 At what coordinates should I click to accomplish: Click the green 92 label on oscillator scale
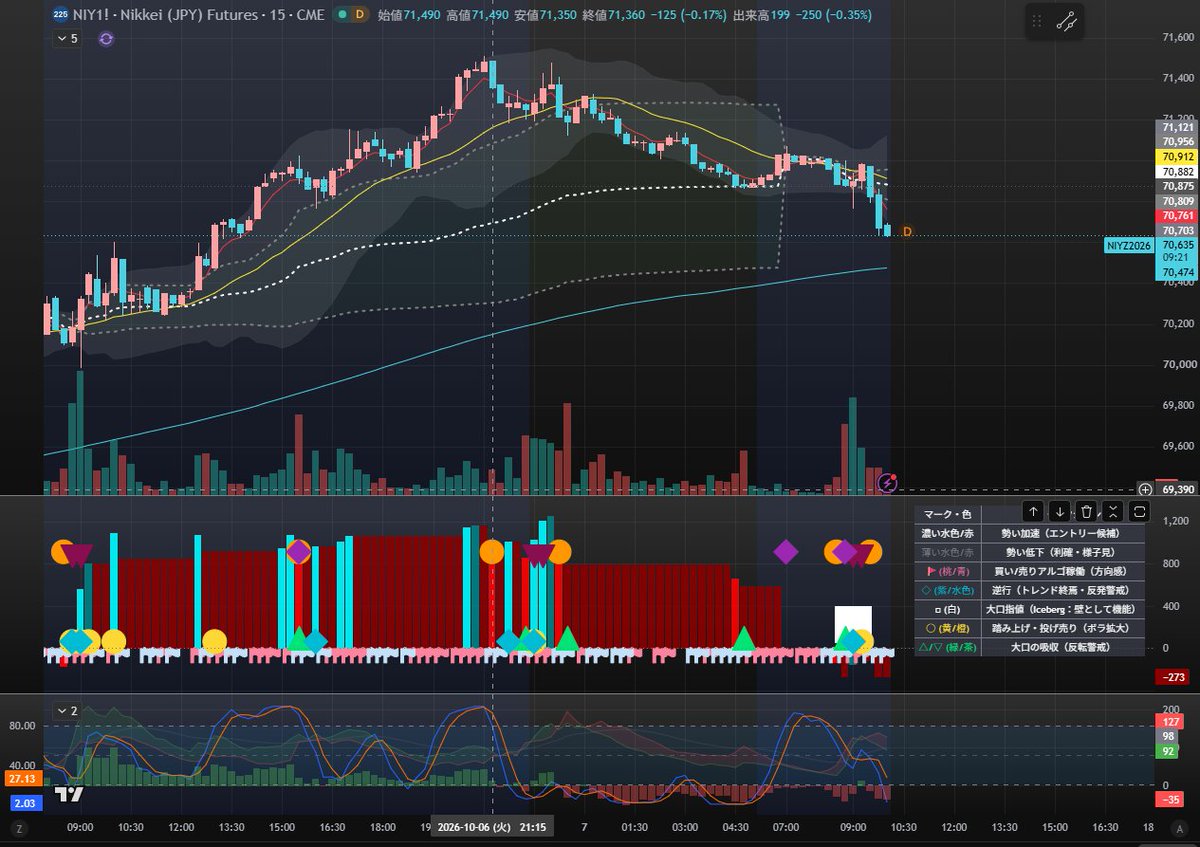point(1168,750)
